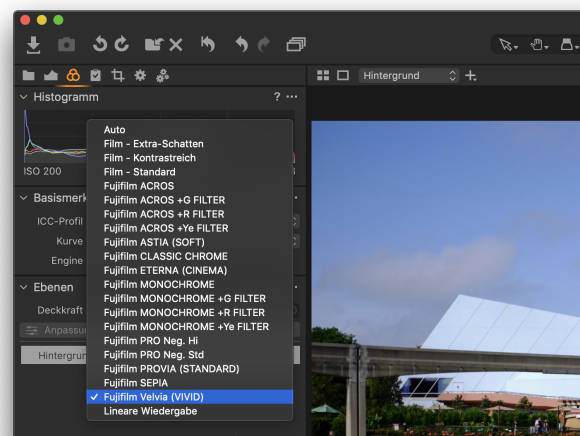Click the reset adjustments icon
Viewport: 580px width, 436px height.
(208, 44)
